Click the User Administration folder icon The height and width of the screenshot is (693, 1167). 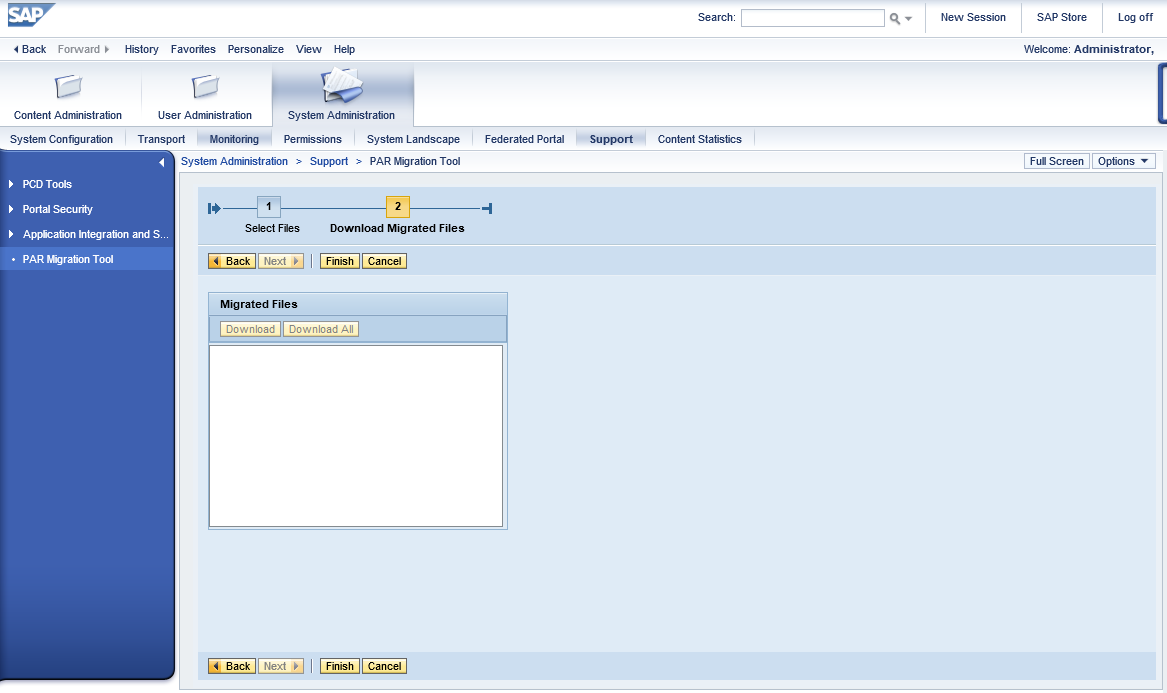coord(205,86)
